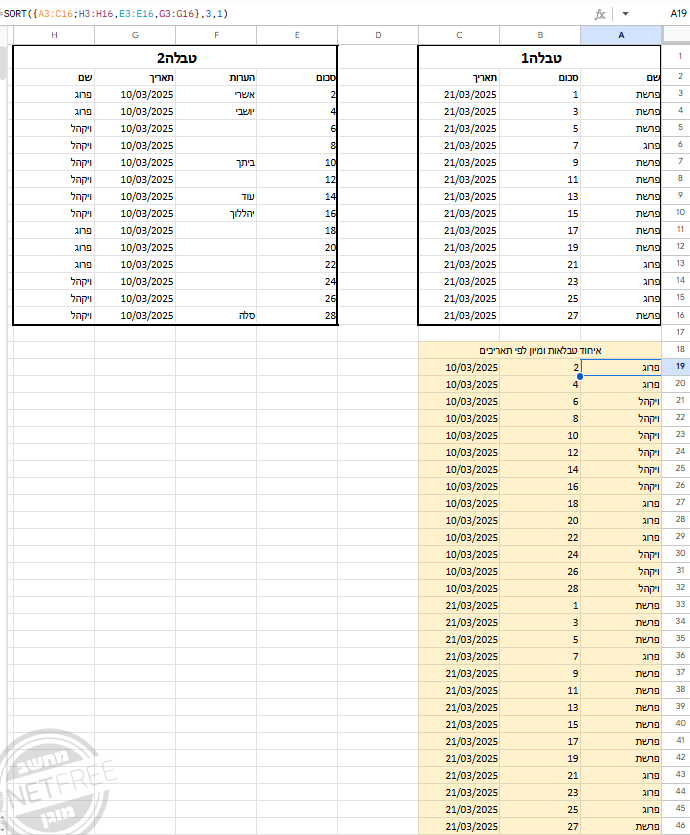Select the תאריך header in column G
The width and height of the screenshot is (690, 835).
click(135, 78)
